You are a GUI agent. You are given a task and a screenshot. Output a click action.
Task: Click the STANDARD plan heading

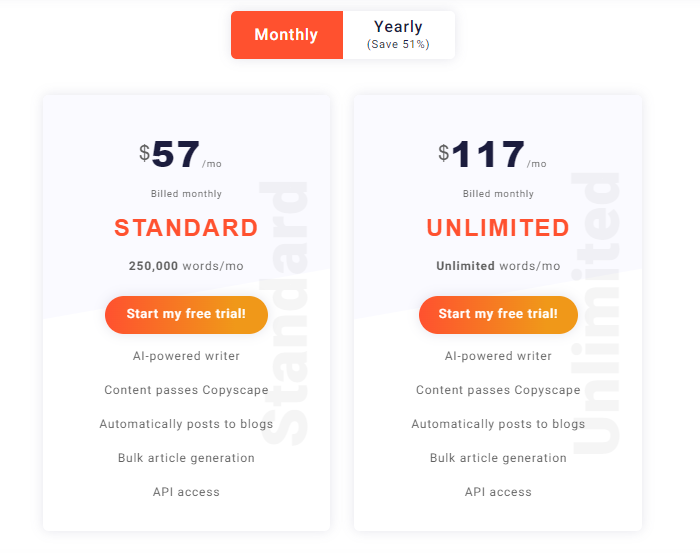[x=186, y=228]
